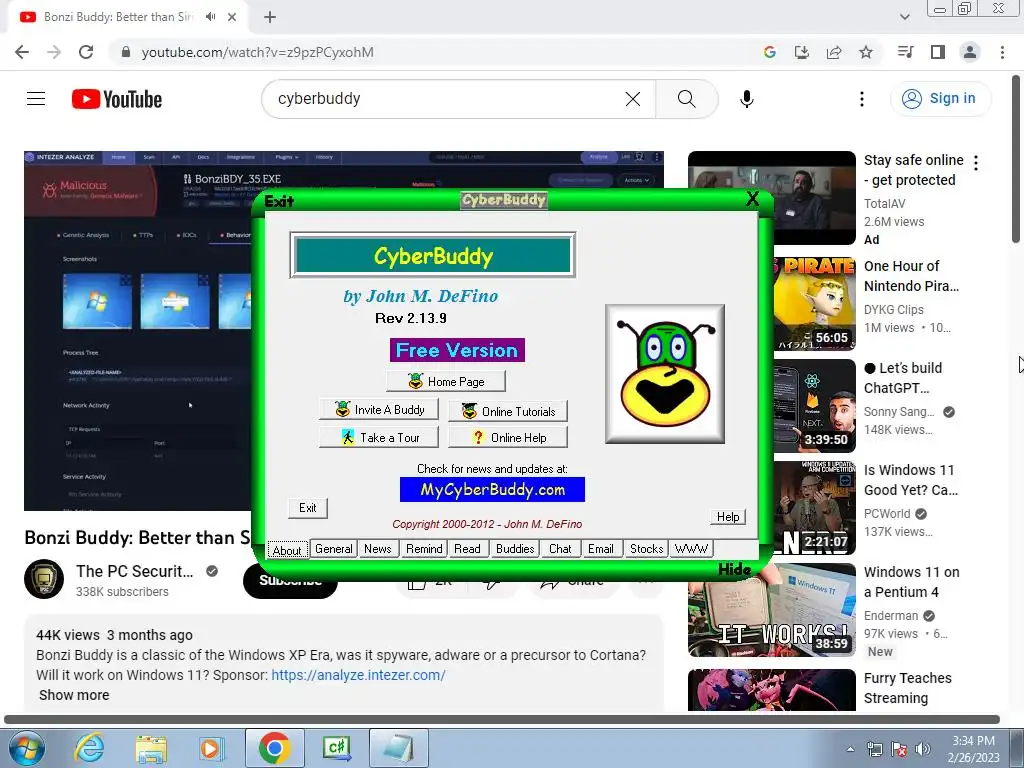Open options for Stay safe online ad
The height and width of the screenshot is (768, 1024).
(976, 163)
